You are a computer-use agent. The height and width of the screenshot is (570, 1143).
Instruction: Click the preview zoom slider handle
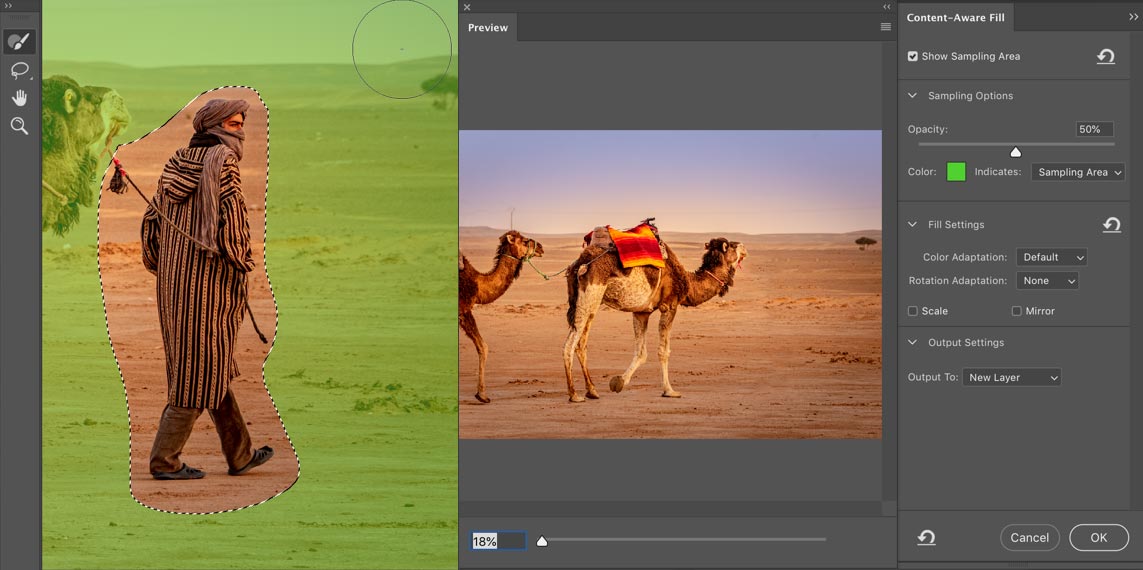point(542,542)
